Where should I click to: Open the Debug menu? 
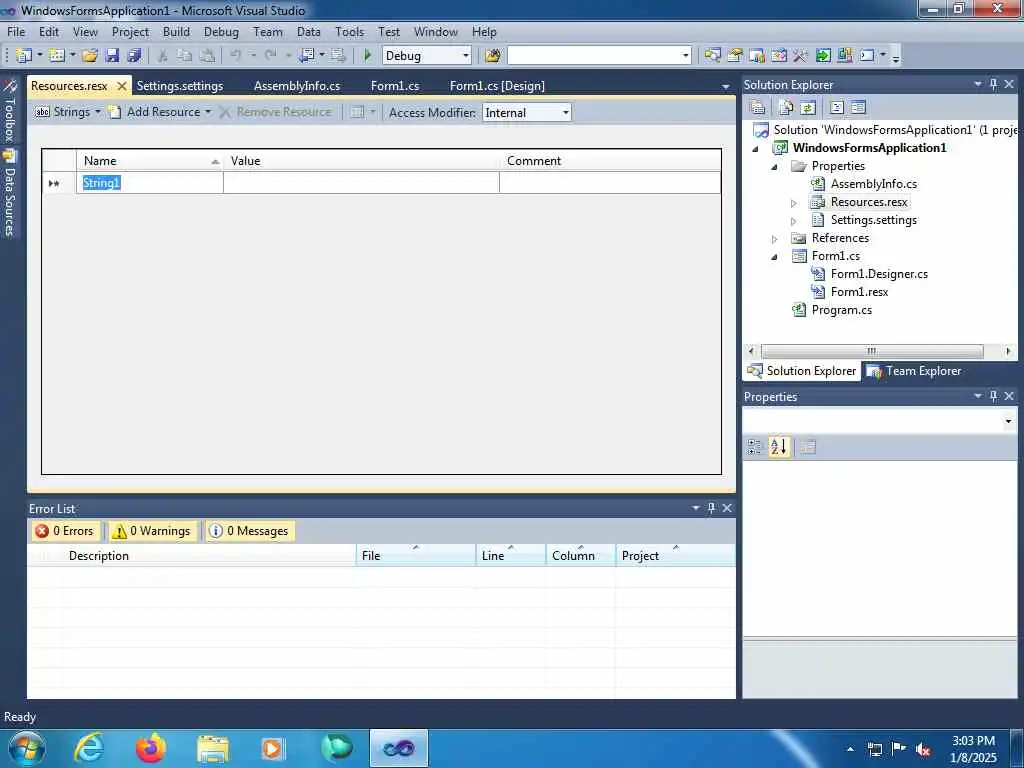pyautogui.click(x=221, y=31)
